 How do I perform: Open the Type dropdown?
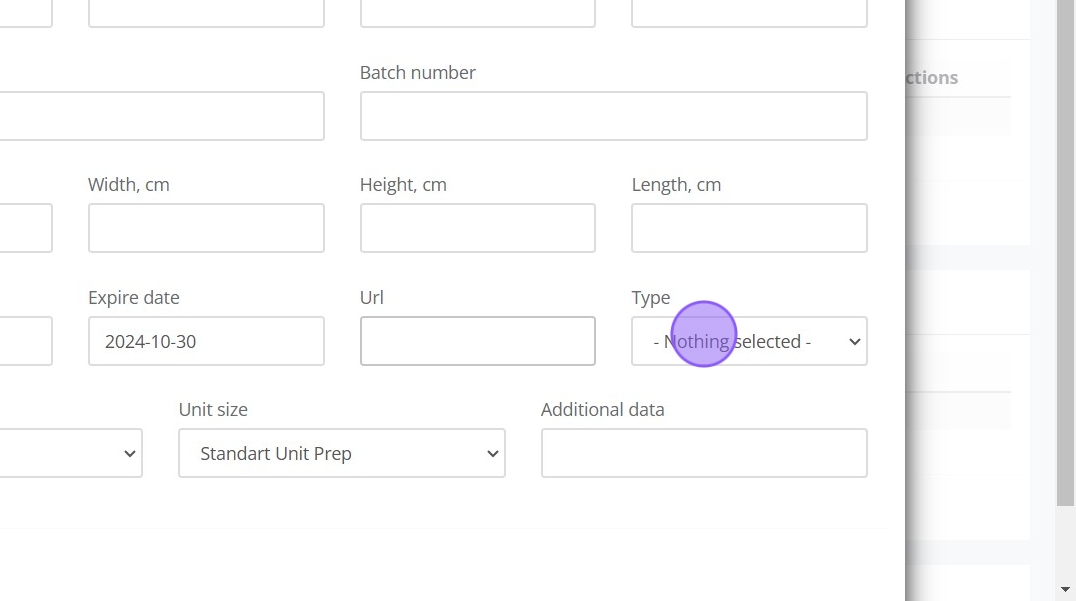(x=749, y=341)
